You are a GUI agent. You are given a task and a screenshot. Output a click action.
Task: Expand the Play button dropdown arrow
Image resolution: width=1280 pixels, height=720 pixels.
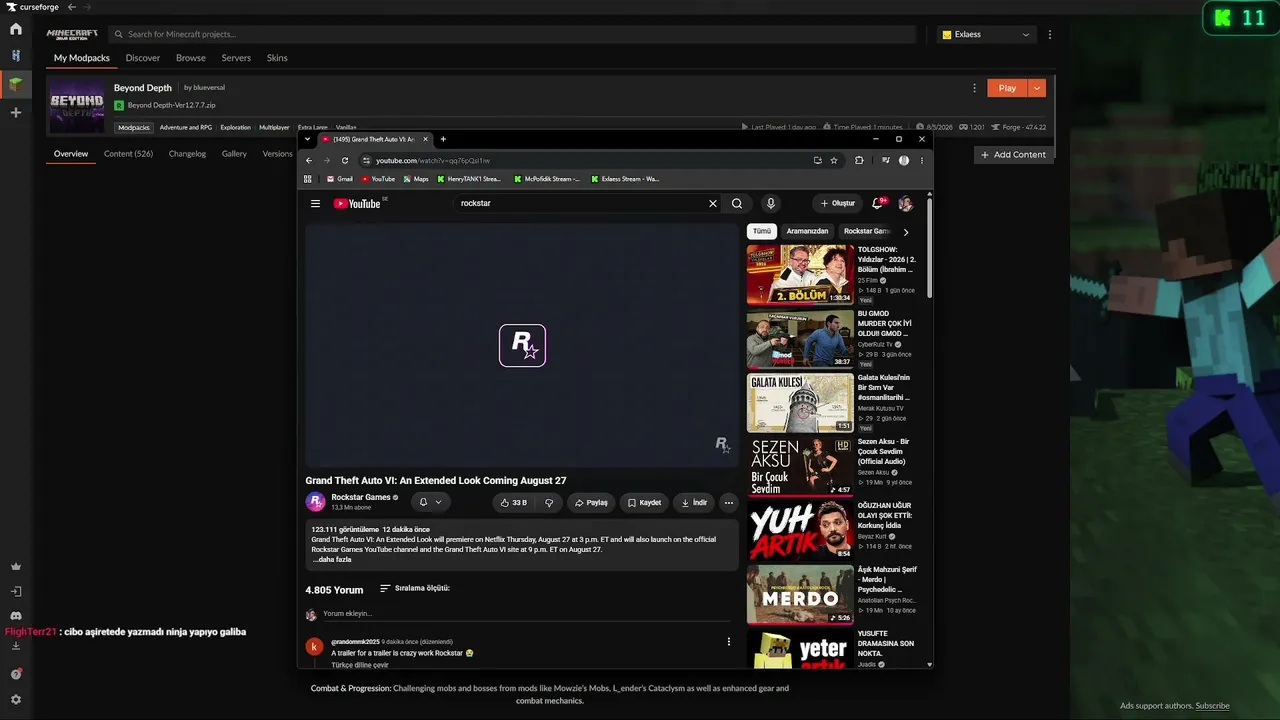1037,88
